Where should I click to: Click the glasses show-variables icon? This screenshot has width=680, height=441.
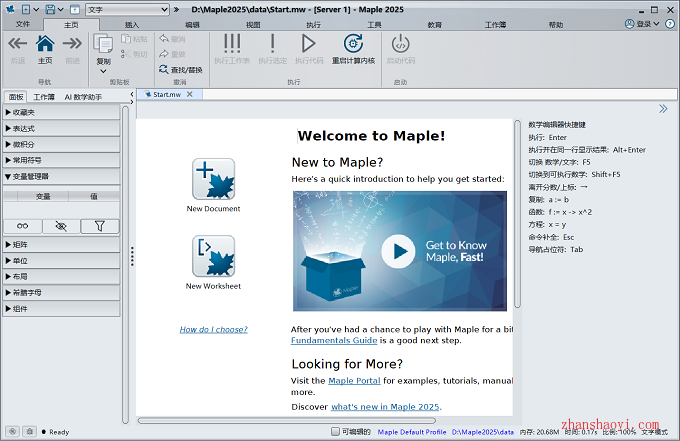click(x=23, y=226)
